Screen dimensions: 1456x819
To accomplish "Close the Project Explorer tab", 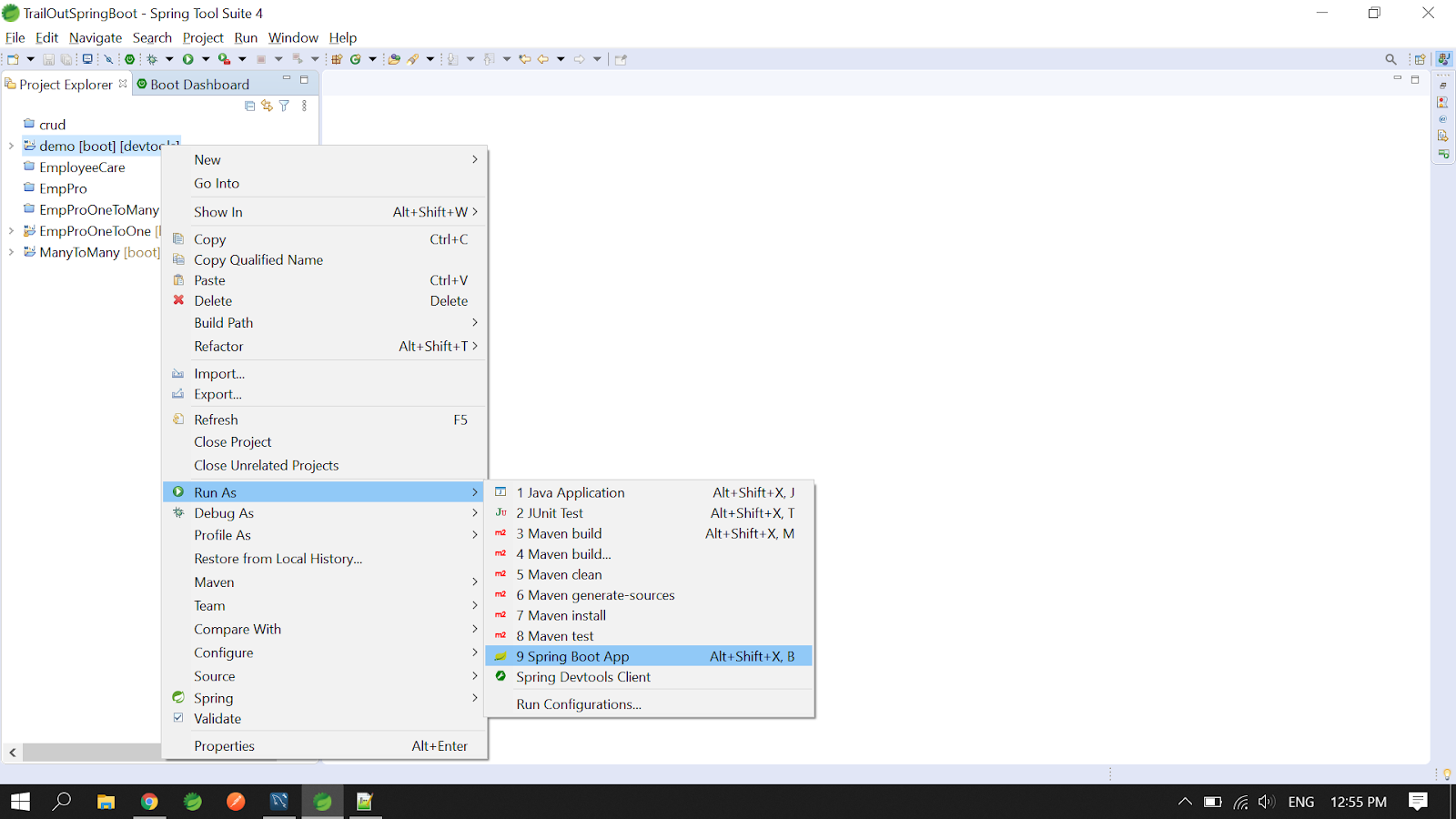I will [123, 84].
